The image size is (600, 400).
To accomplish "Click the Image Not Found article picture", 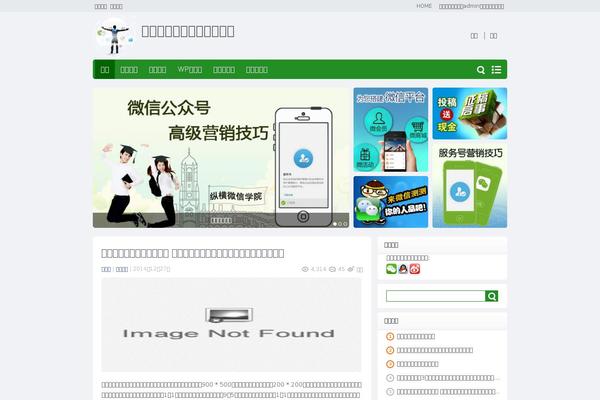I will (x=231, y=325).
